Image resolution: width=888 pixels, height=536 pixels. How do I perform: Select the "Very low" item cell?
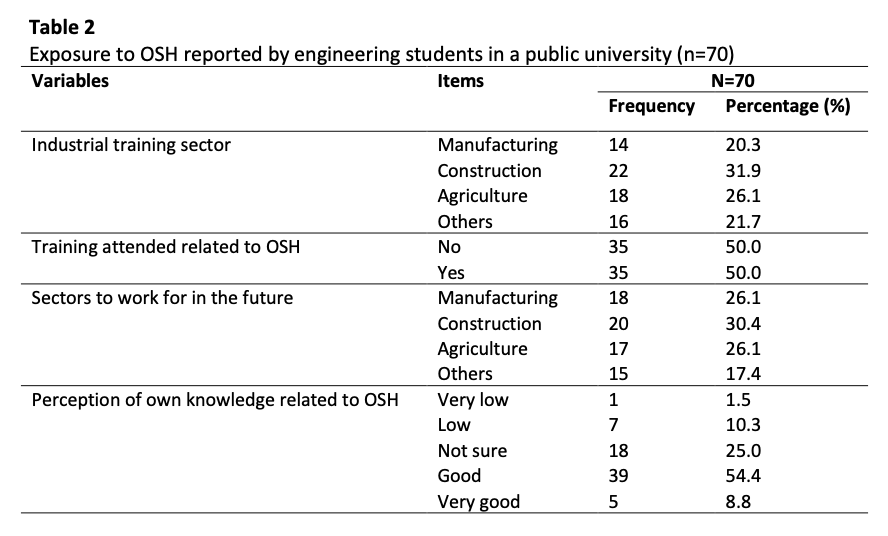(x=473, y=400)
